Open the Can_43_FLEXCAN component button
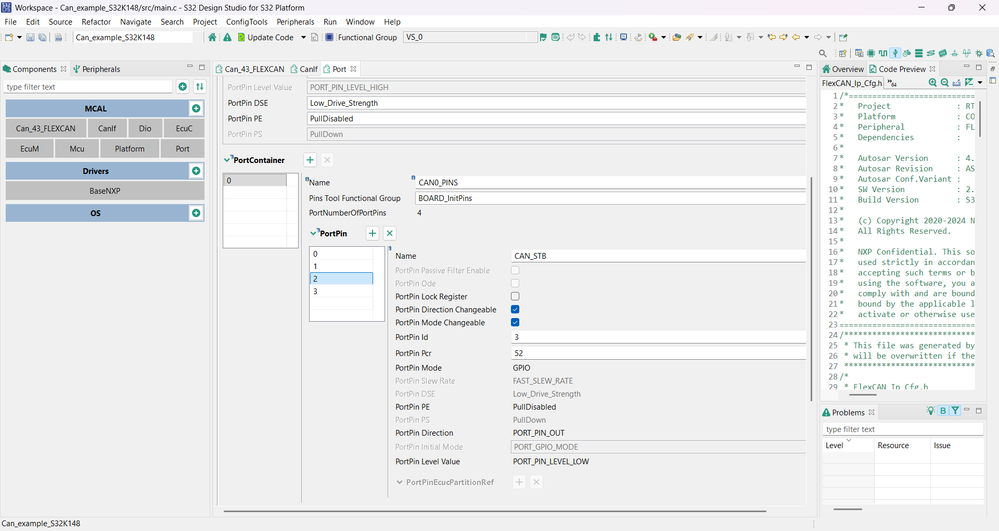This screenshot has width=999, height=531. (x=46, y=128)
